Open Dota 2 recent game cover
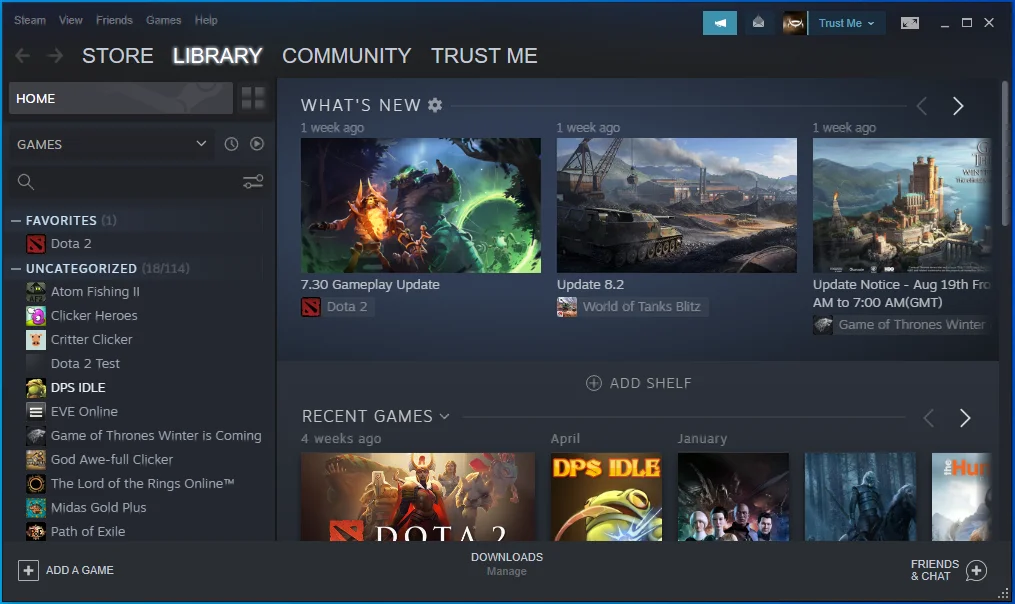This screenshot has width=1015, height=604. click(418, 497)
